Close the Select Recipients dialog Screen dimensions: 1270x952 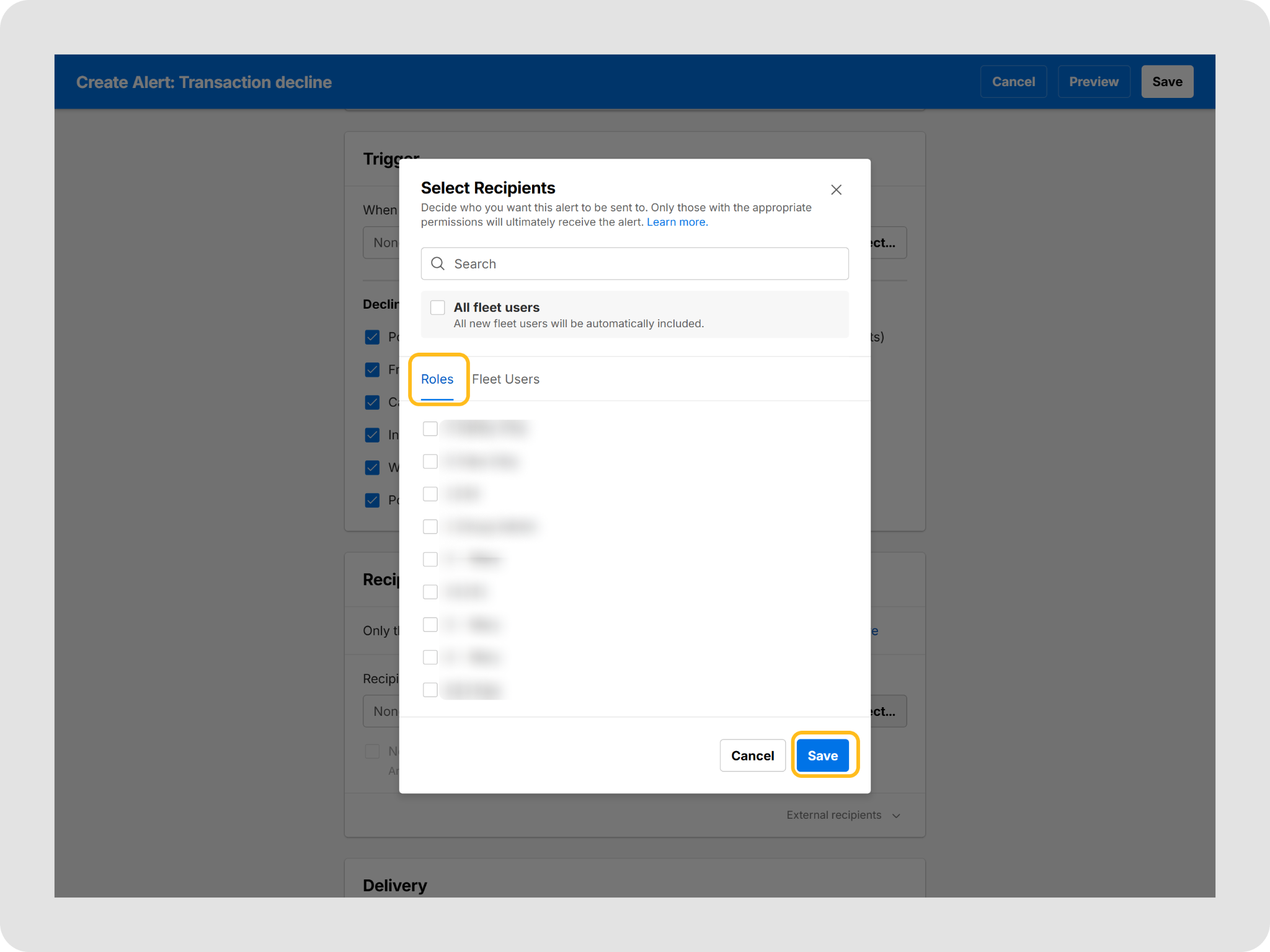(836, 190)
